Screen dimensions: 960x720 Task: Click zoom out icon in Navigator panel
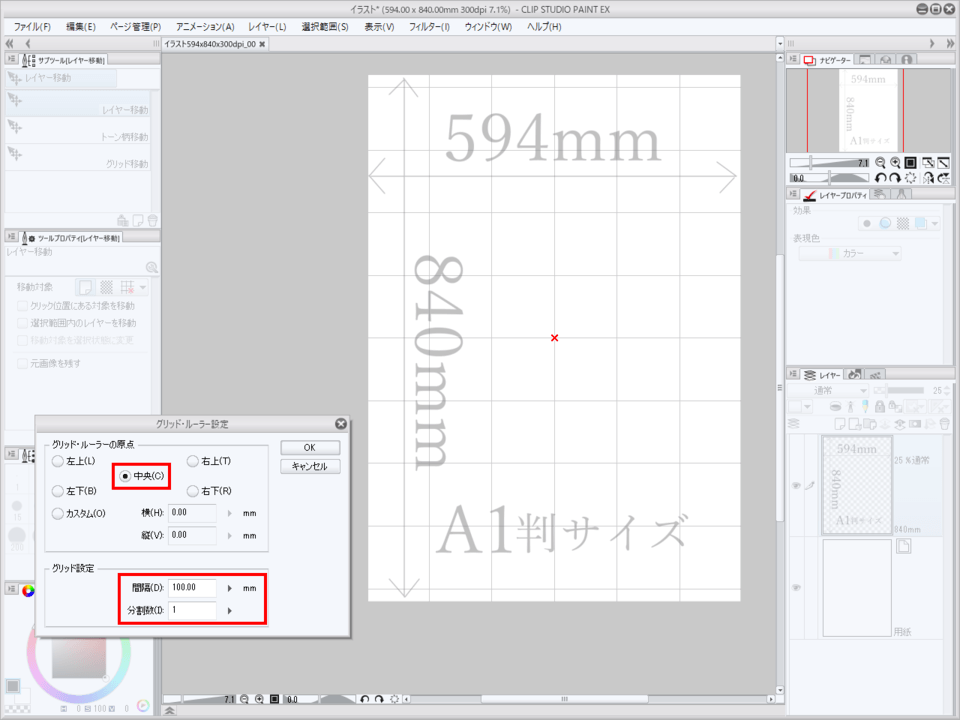pyautogui.click(x=880, y=162)
